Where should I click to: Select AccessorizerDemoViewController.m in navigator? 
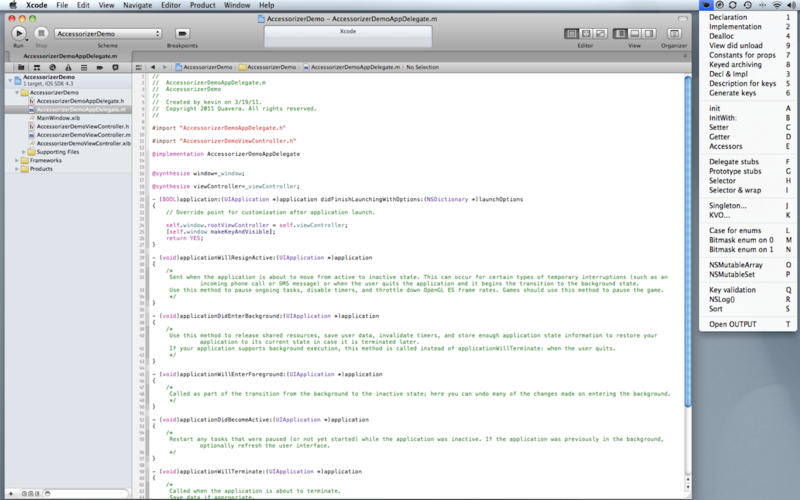click(84, 135)
